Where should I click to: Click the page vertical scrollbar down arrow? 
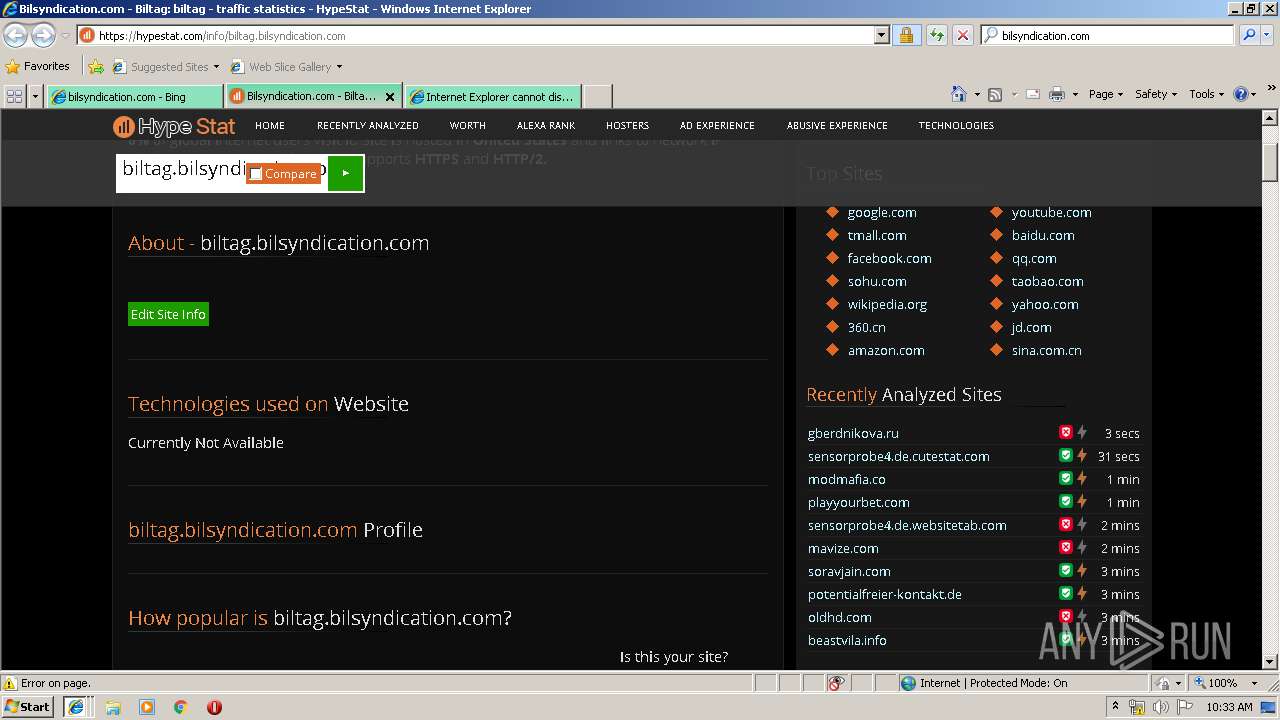(x=1270, y=661)
